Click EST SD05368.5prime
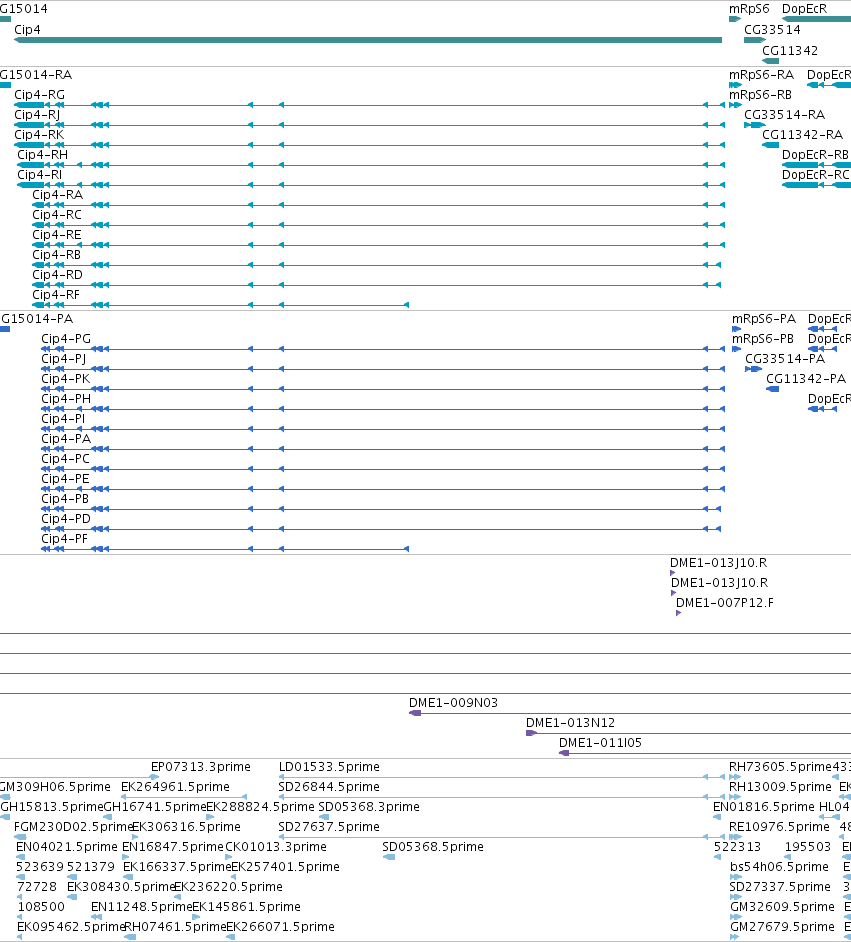851x942 pixels. click(433, 847)
